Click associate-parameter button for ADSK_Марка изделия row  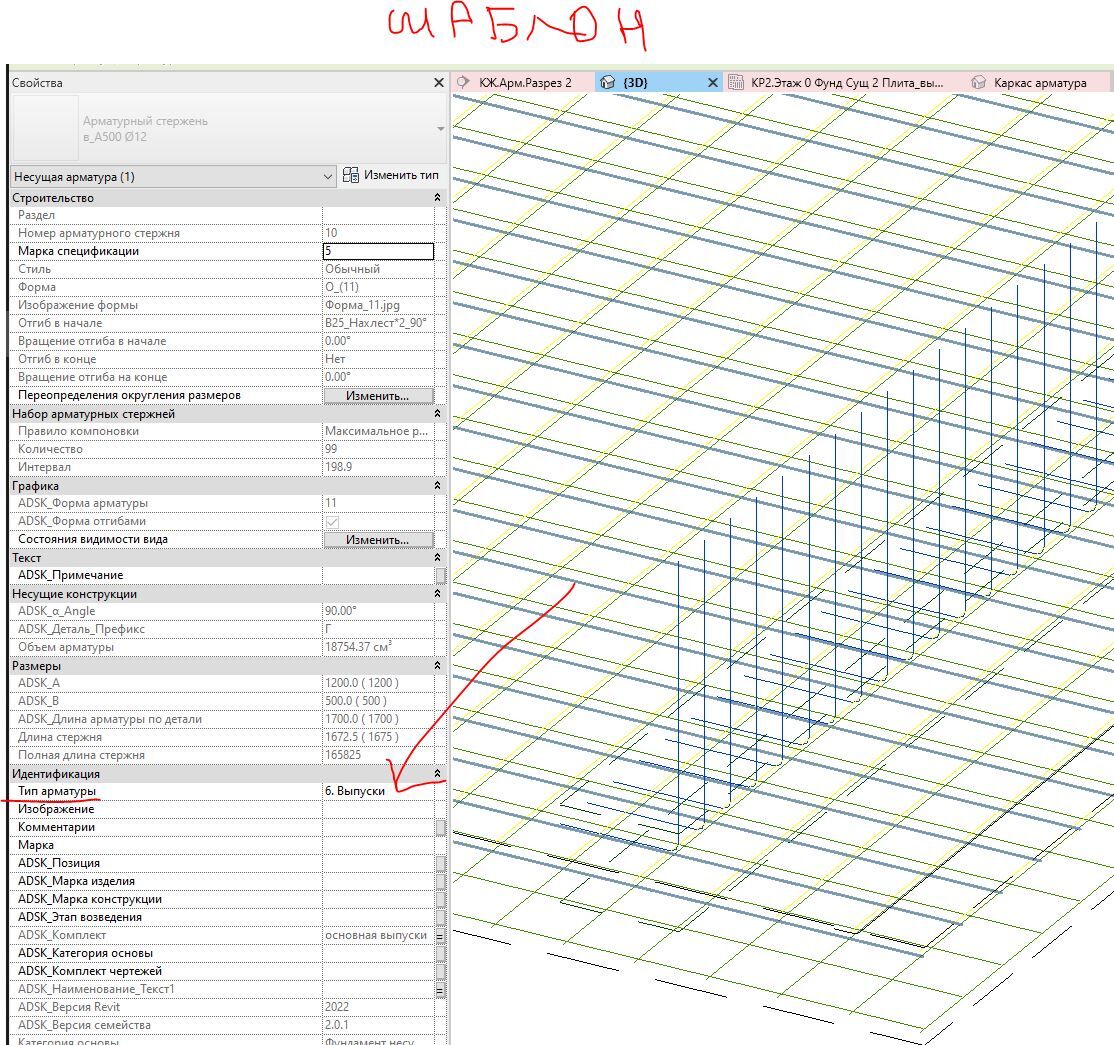point(440,881)
